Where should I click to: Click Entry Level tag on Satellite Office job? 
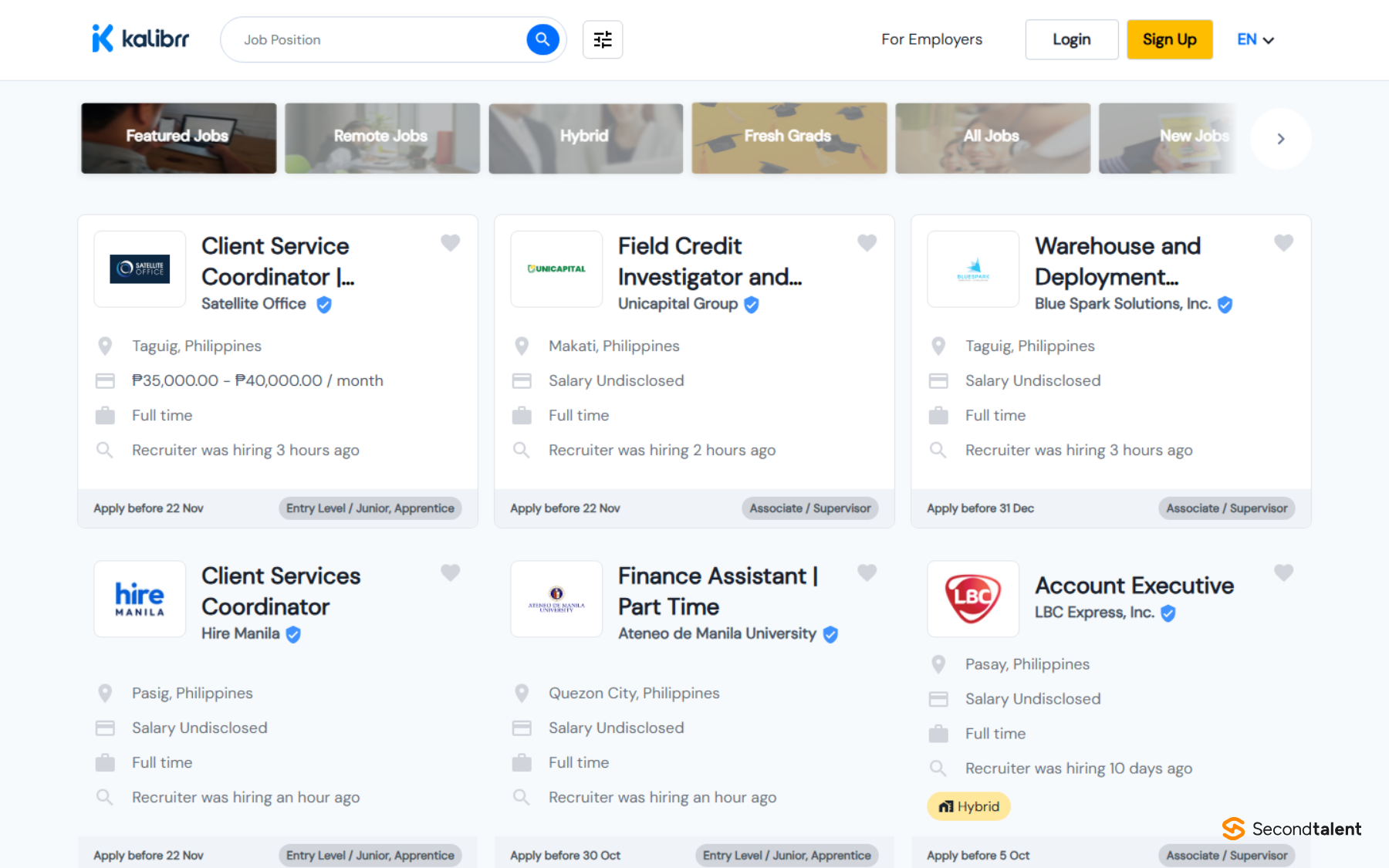370,508
